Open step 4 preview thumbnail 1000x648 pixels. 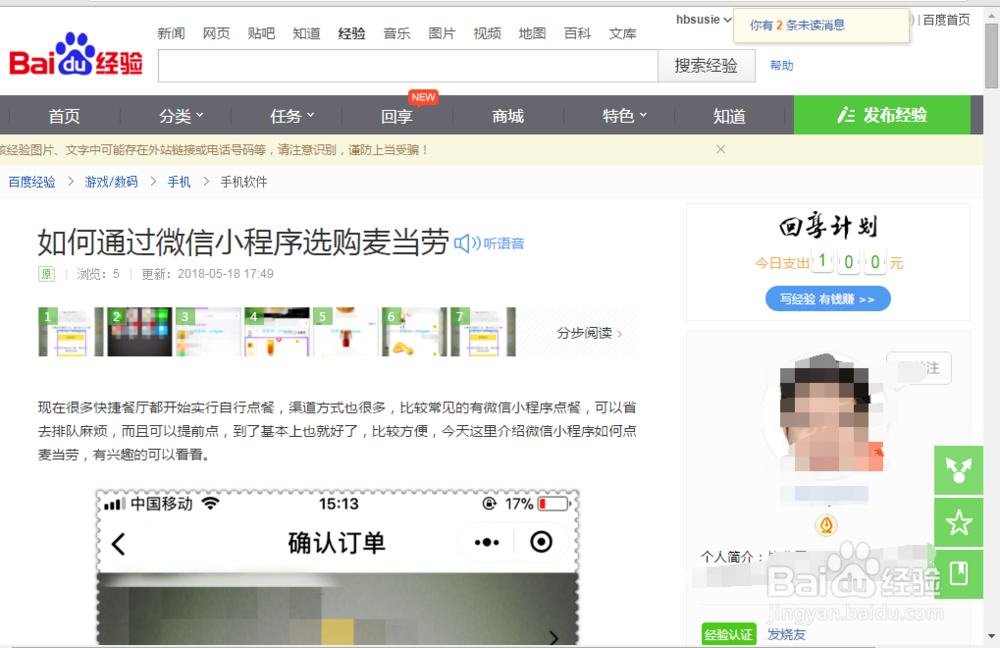pos(276,331)
